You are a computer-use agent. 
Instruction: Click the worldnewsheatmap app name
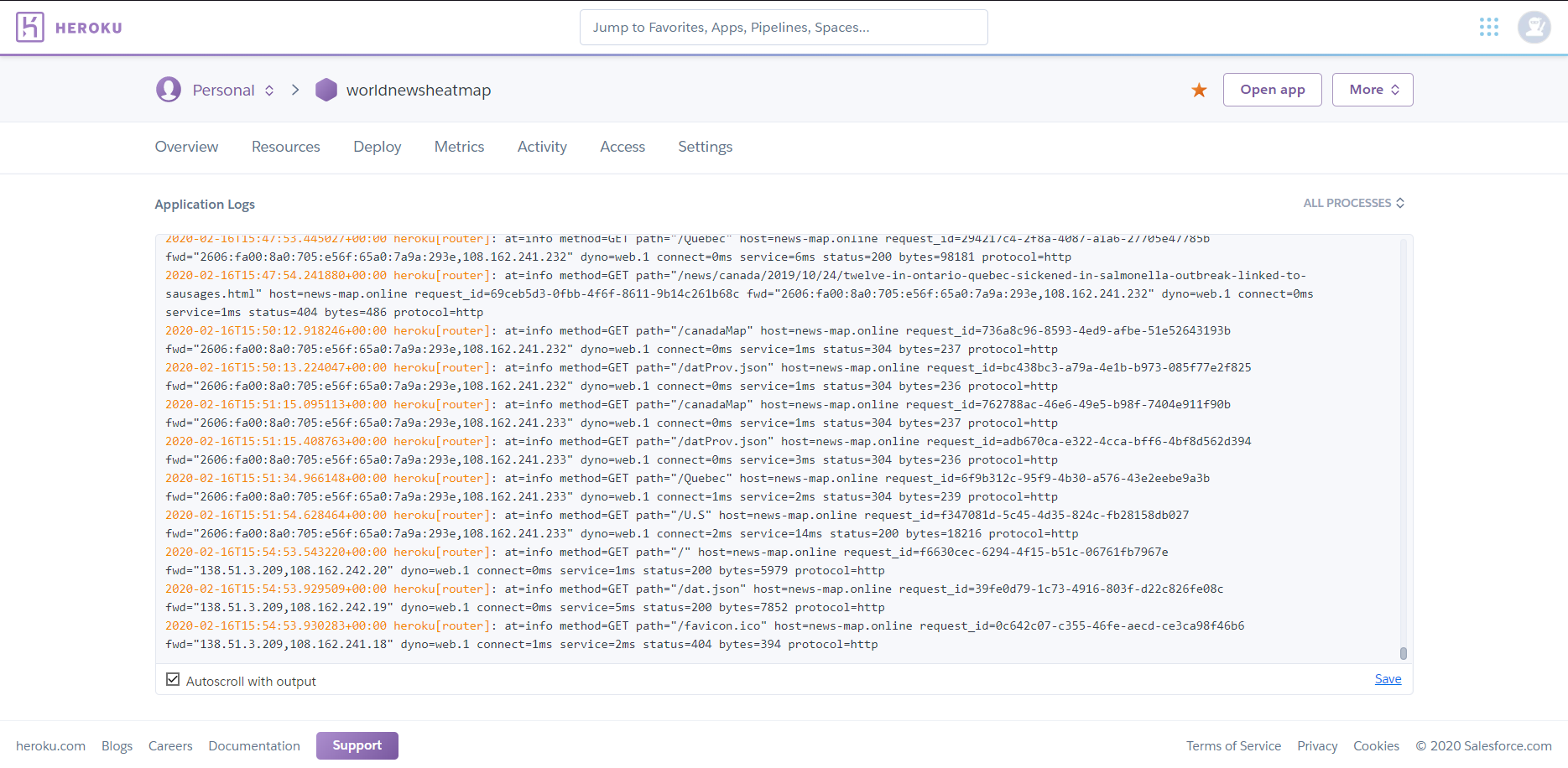point(419,90)
